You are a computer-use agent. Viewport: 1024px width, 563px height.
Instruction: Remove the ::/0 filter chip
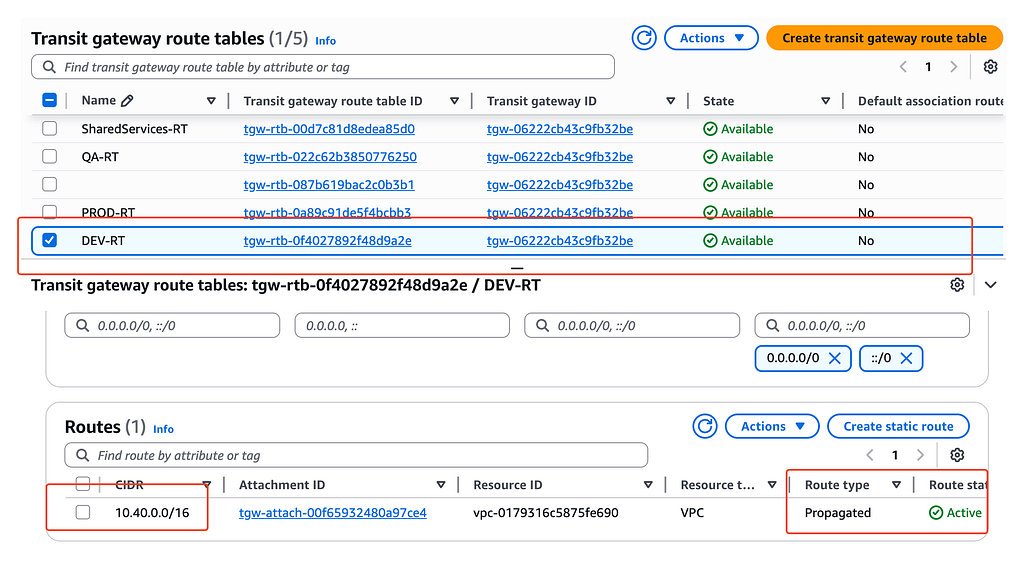tap(906, 358)
